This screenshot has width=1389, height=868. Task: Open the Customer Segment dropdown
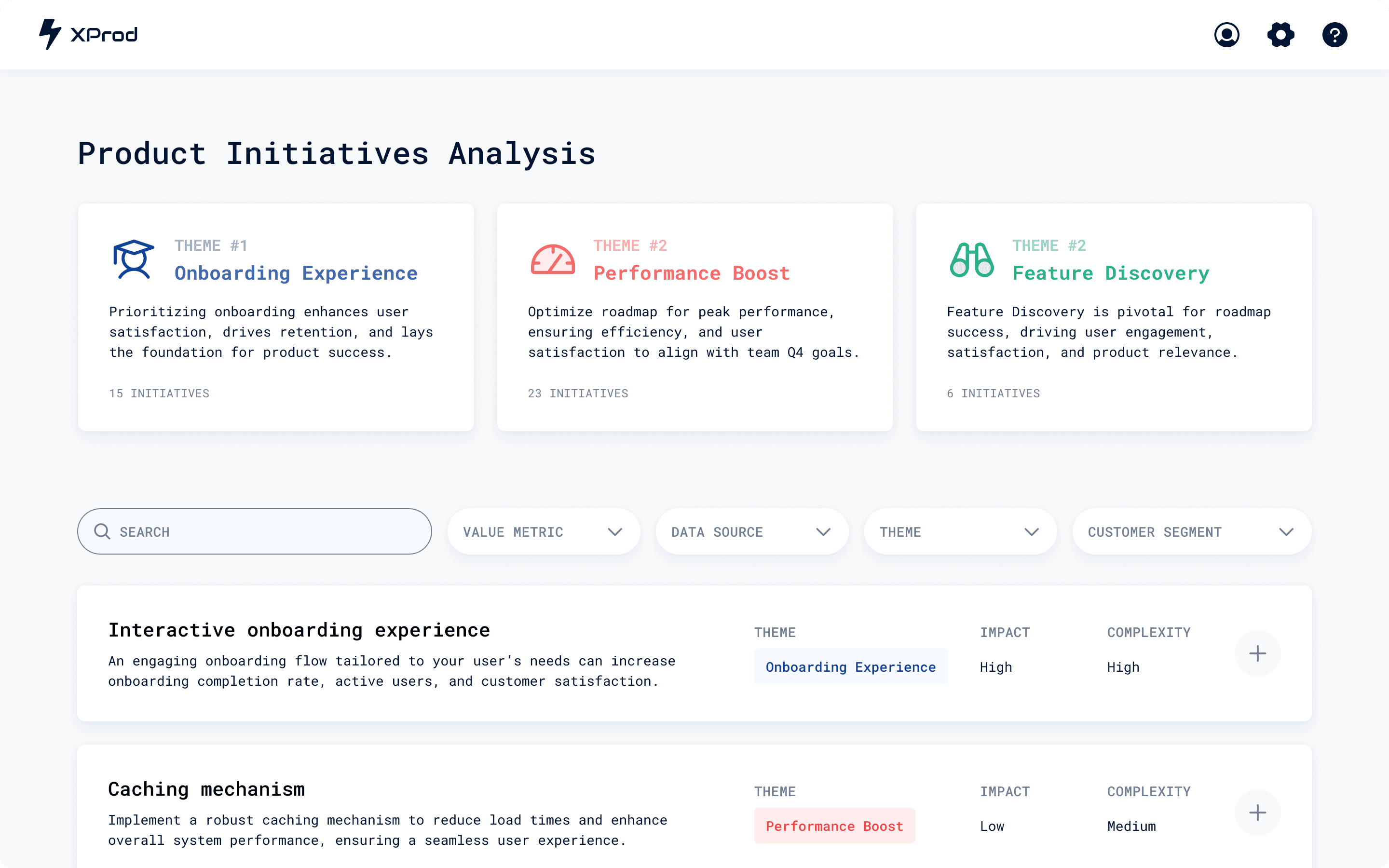[1190, 531]
